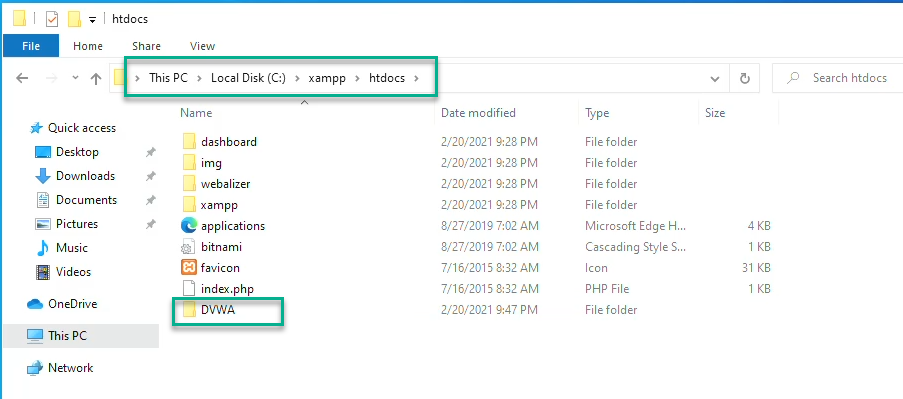Open the Recent locations dropdown arrow

75,78
